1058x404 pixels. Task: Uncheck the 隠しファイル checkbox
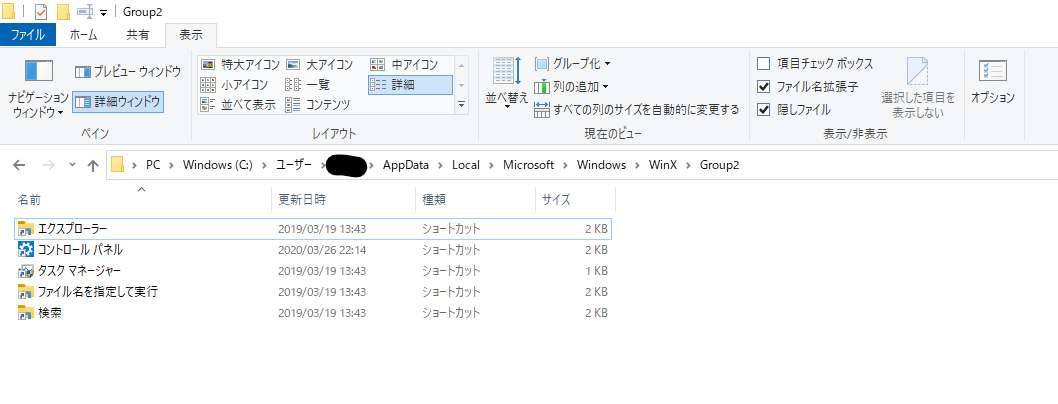pos(764,109)
